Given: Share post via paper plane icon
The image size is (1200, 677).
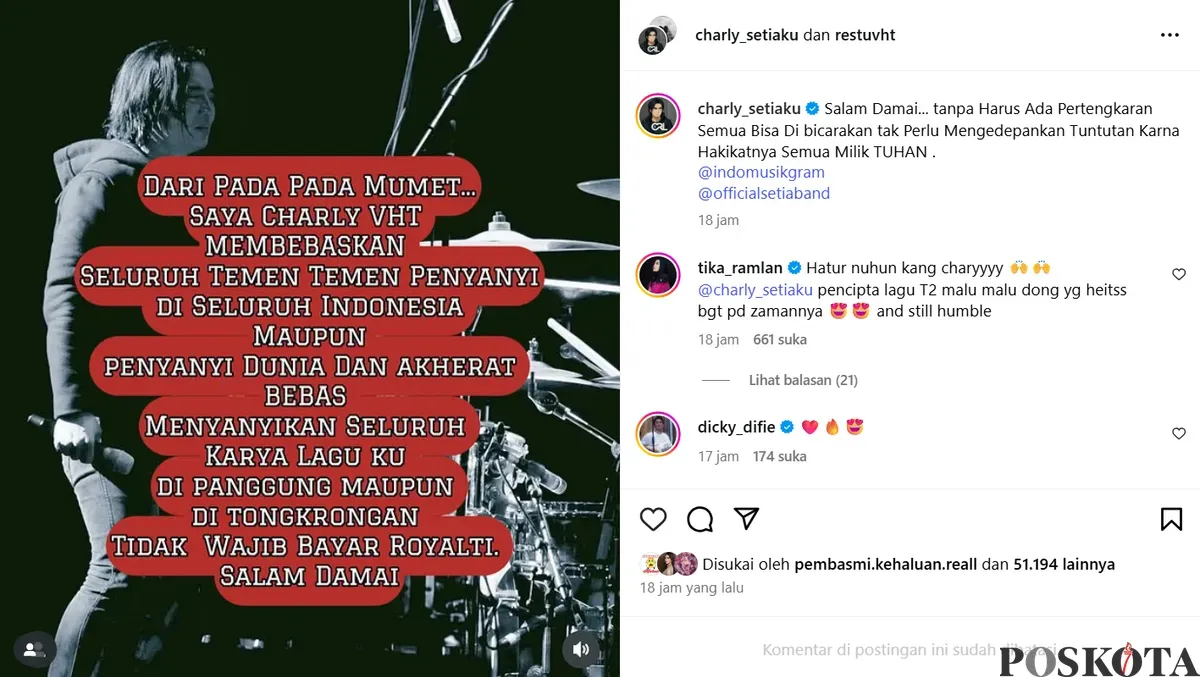Looking at the screenshot, I should point(747,518).
